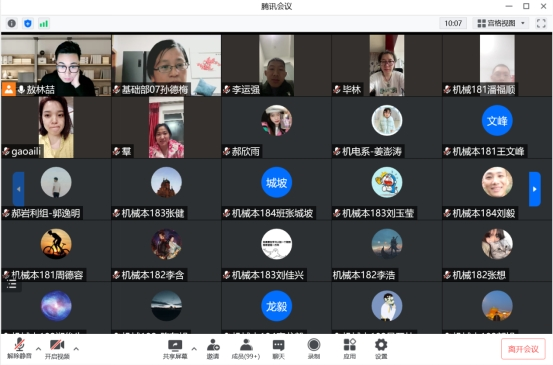This screenshot has height=365, width=553.
Task: Open the members (成员) list
Action: click(246, 349)
